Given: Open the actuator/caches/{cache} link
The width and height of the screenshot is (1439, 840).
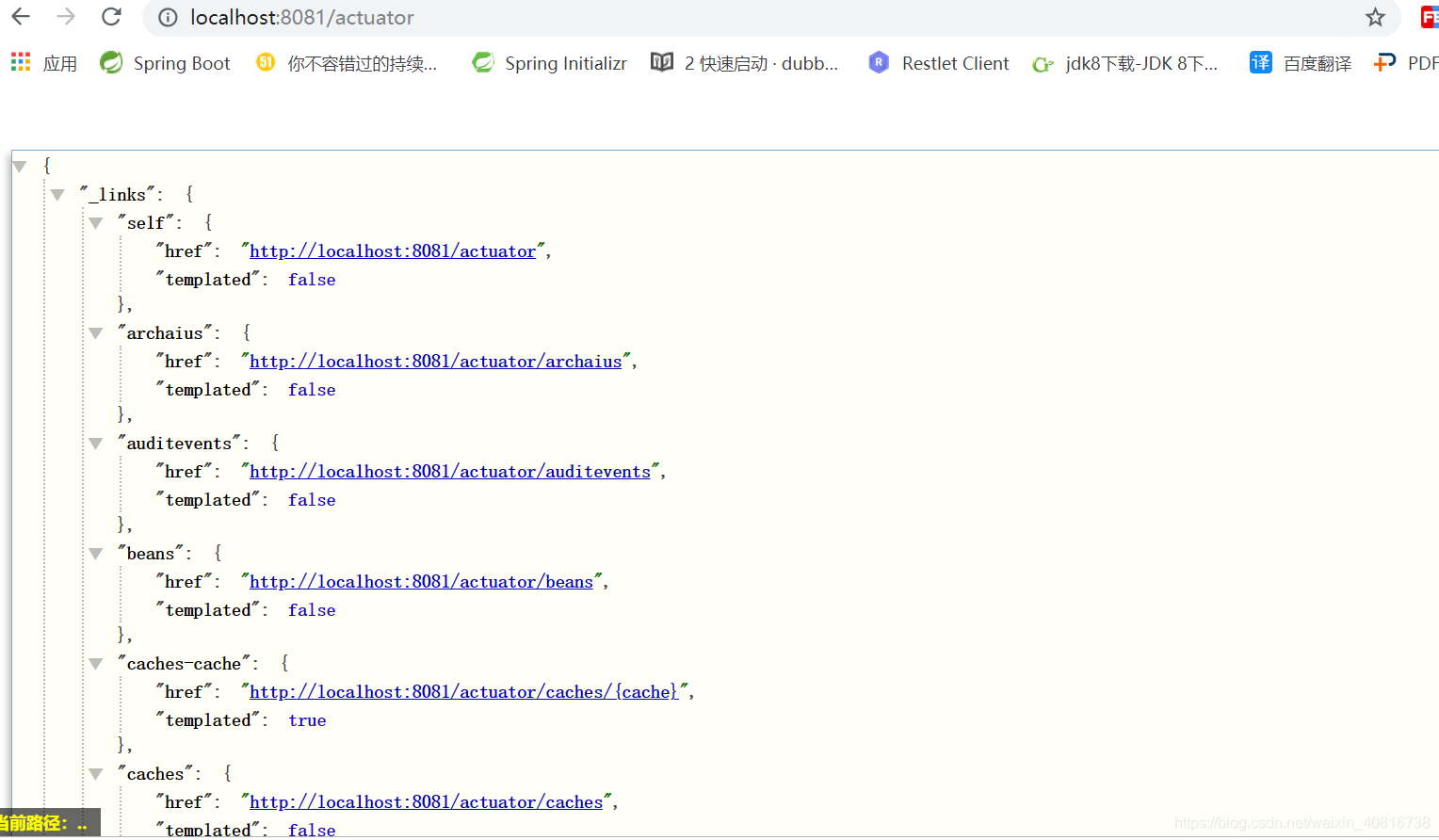Looking at the screenshot, I should (464, 692).
